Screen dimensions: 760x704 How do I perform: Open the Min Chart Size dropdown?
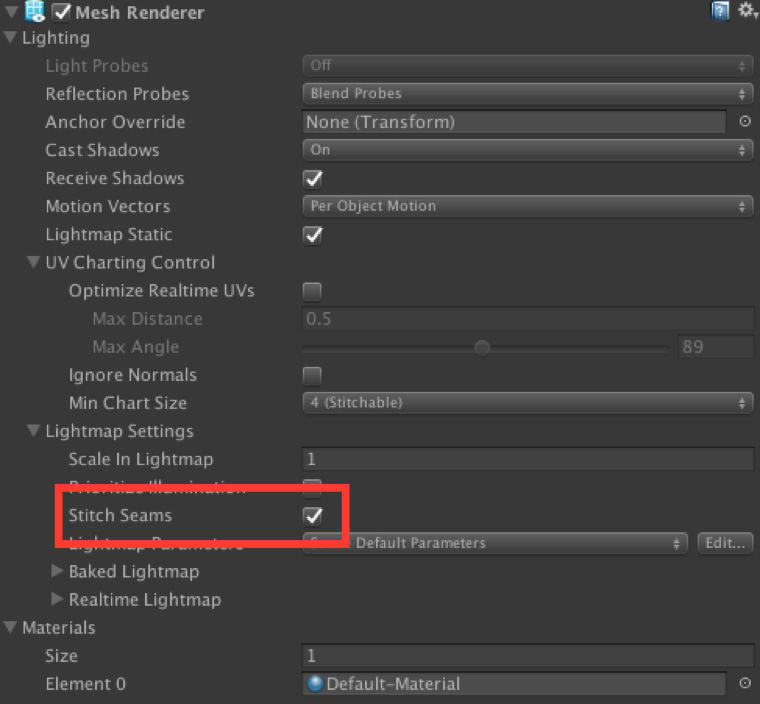(527, 403)
